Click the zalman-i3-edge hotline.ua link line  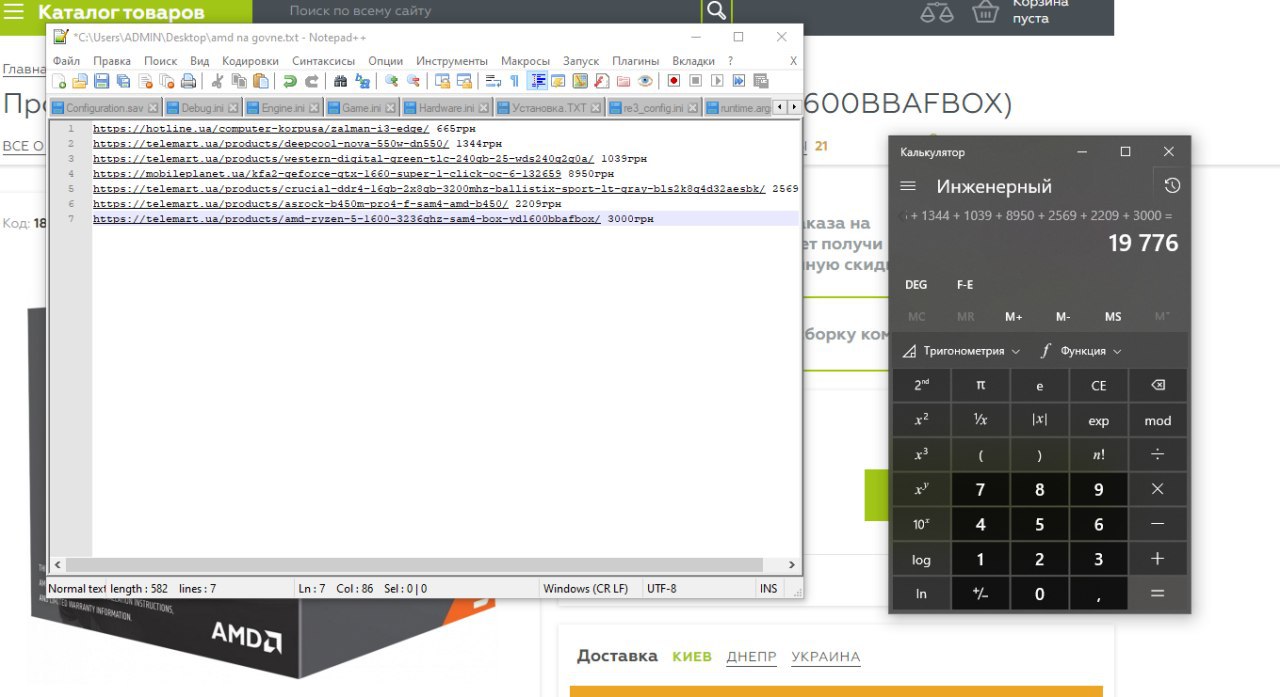click(x=261, y=129)
